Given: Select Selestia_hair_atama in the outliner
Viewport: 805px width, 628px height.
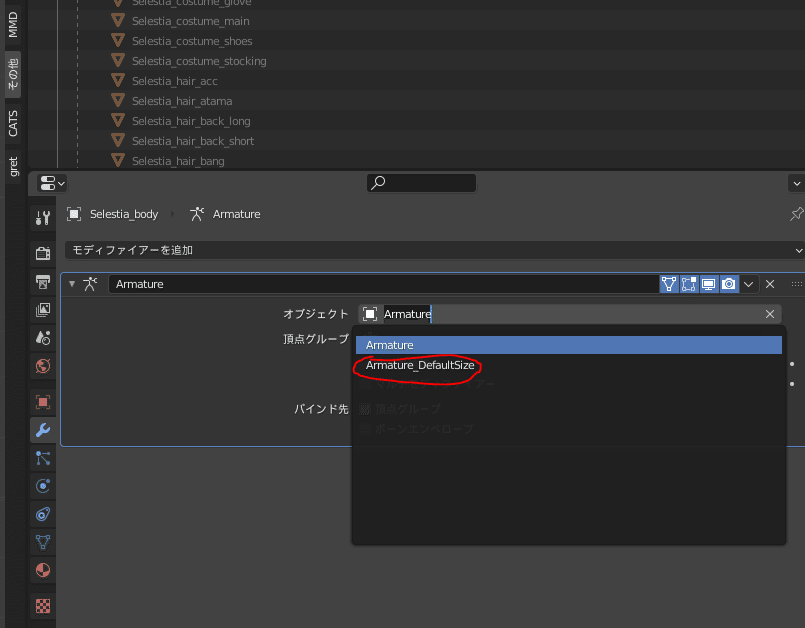Looking at the screenshot, I should [x=182, y=101].
